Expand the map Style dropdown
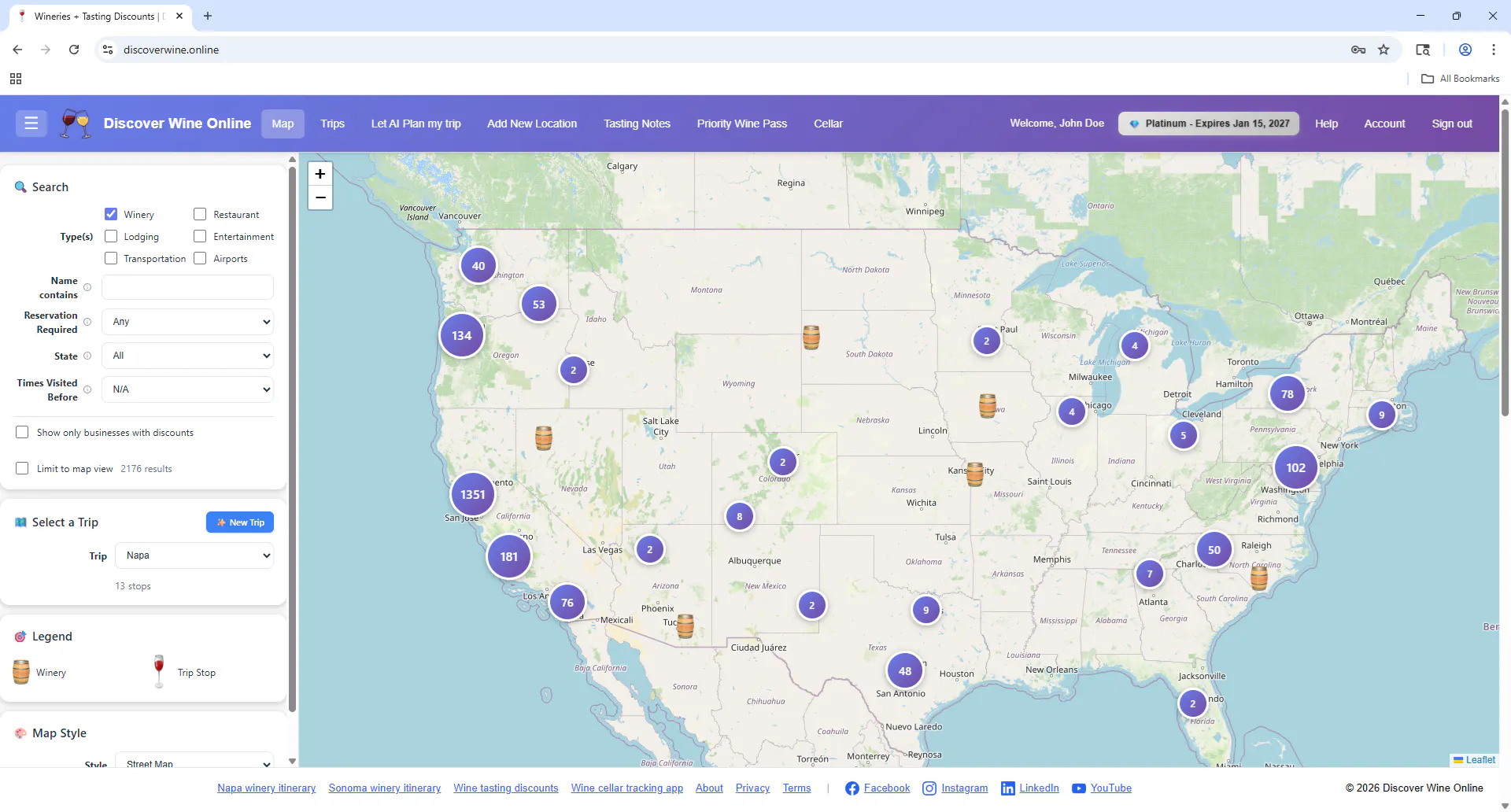 click(x=194, y=762)
